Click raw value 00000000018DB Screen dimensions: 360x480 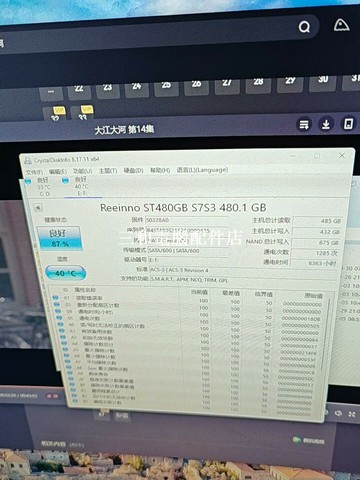[x=301, y=318]
